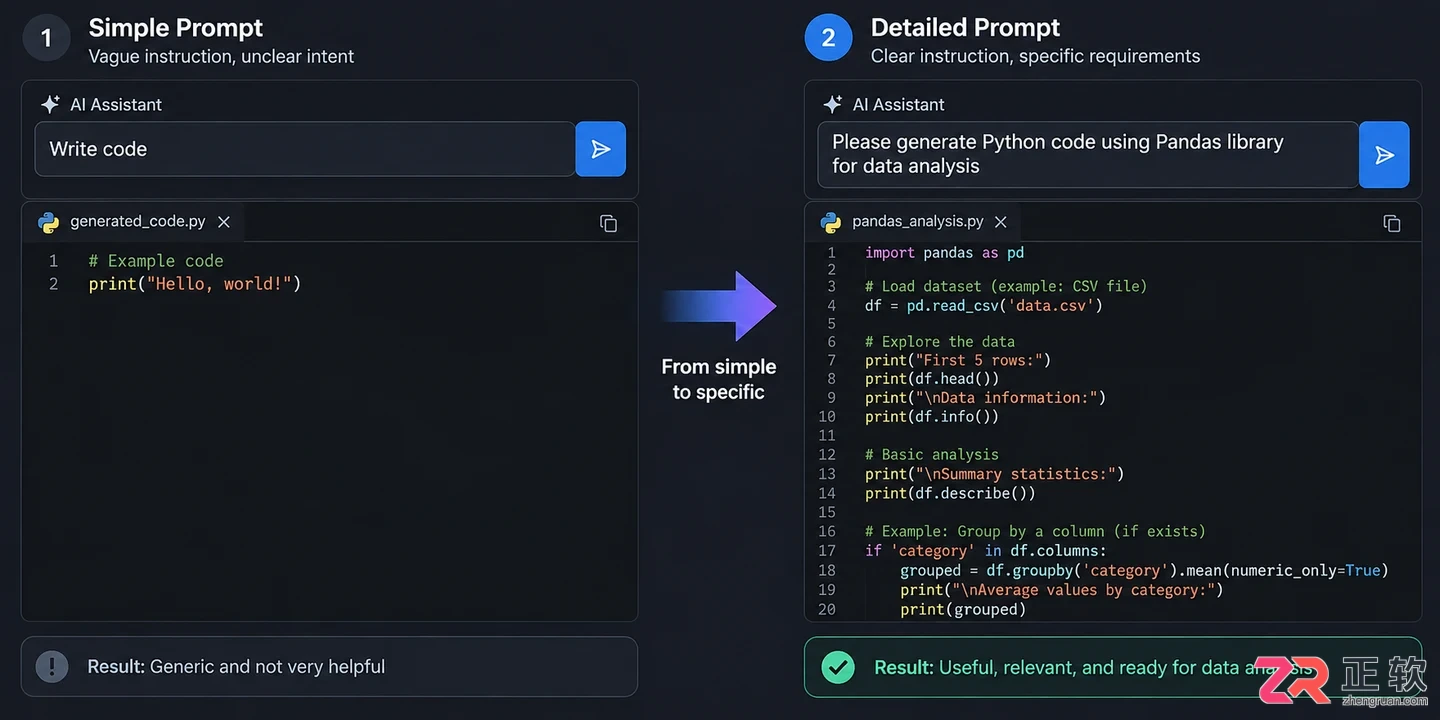Close the pandas_analysis.py tab

pos(1000,222)
